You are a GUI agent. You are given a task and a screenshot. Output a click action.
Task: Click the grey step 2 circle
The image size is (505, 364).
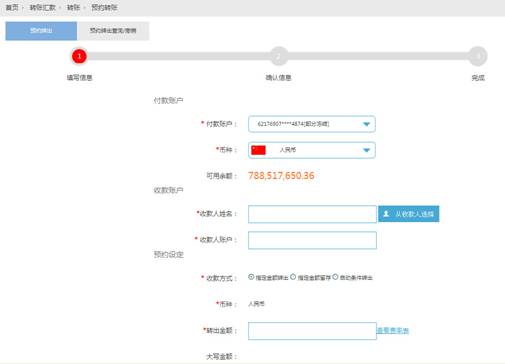point(279,56)
